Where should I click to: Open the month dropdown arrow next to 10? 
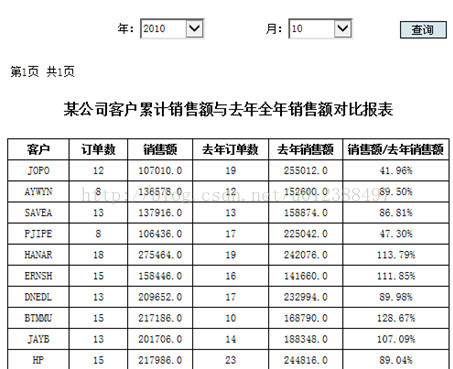tap(343, 28)
